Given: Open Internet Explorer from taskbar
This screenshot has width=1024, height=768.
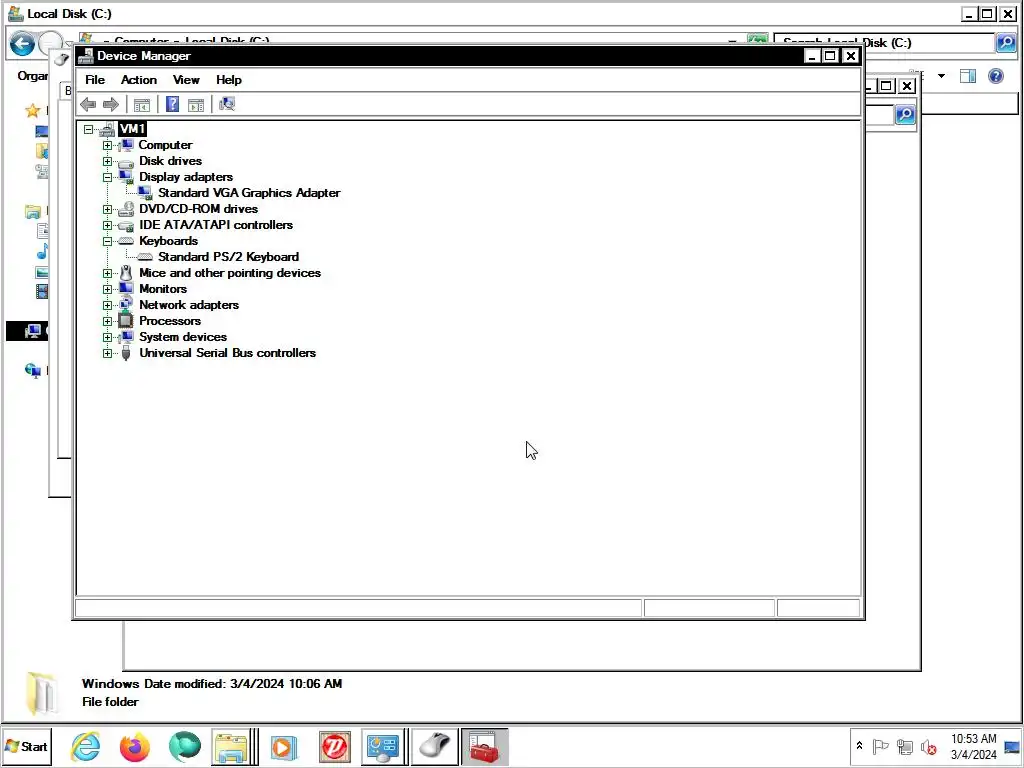Looking at the screenshot, I should pyautogui.click(x=86, y=746).
